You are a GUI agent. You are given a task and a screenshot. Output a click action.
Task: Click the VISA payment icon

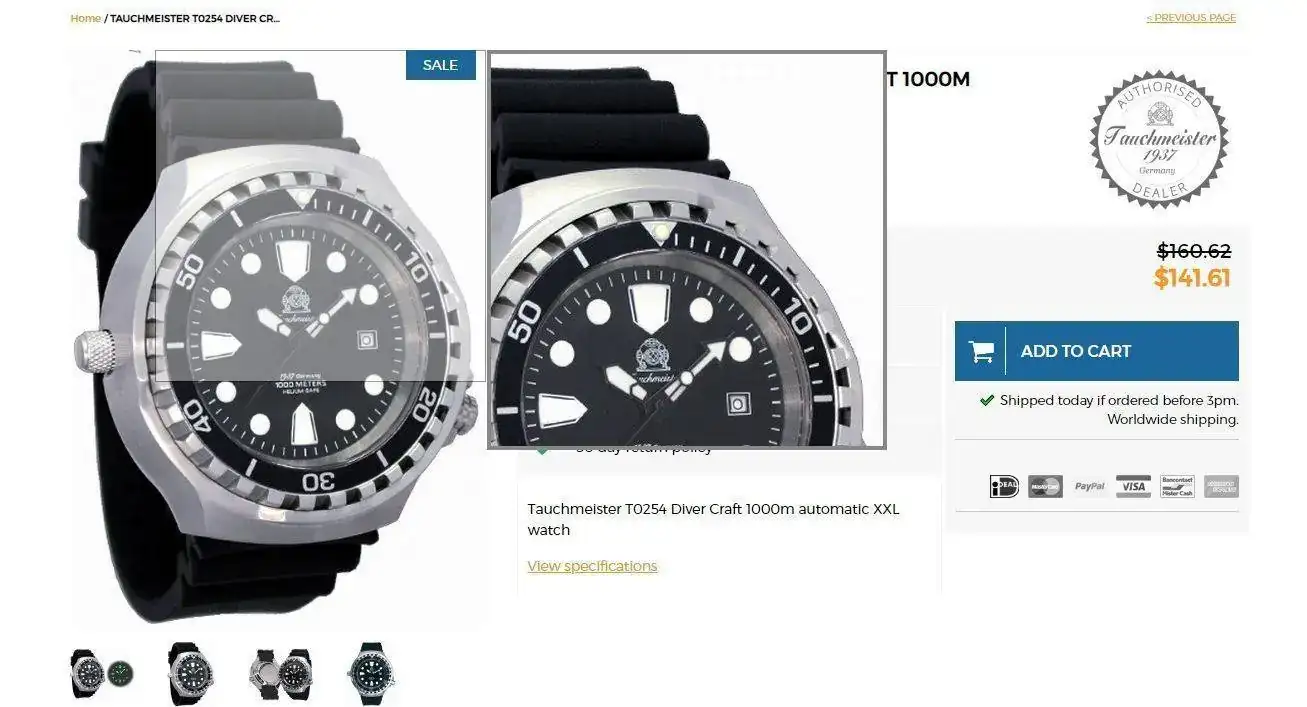click(1133, 487)
